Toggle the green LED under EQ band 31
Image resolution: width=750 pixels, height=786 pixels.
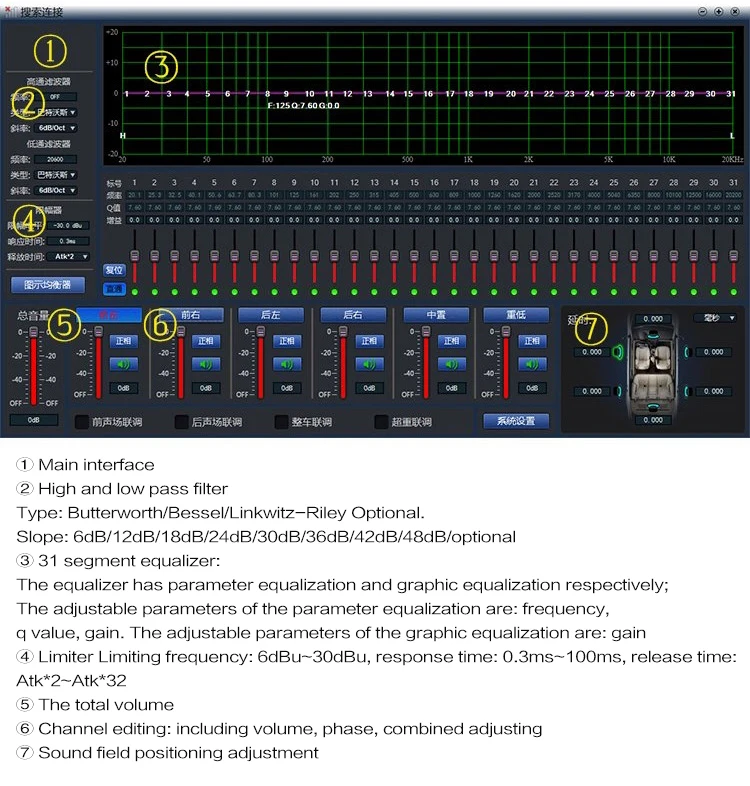[733, 292]
